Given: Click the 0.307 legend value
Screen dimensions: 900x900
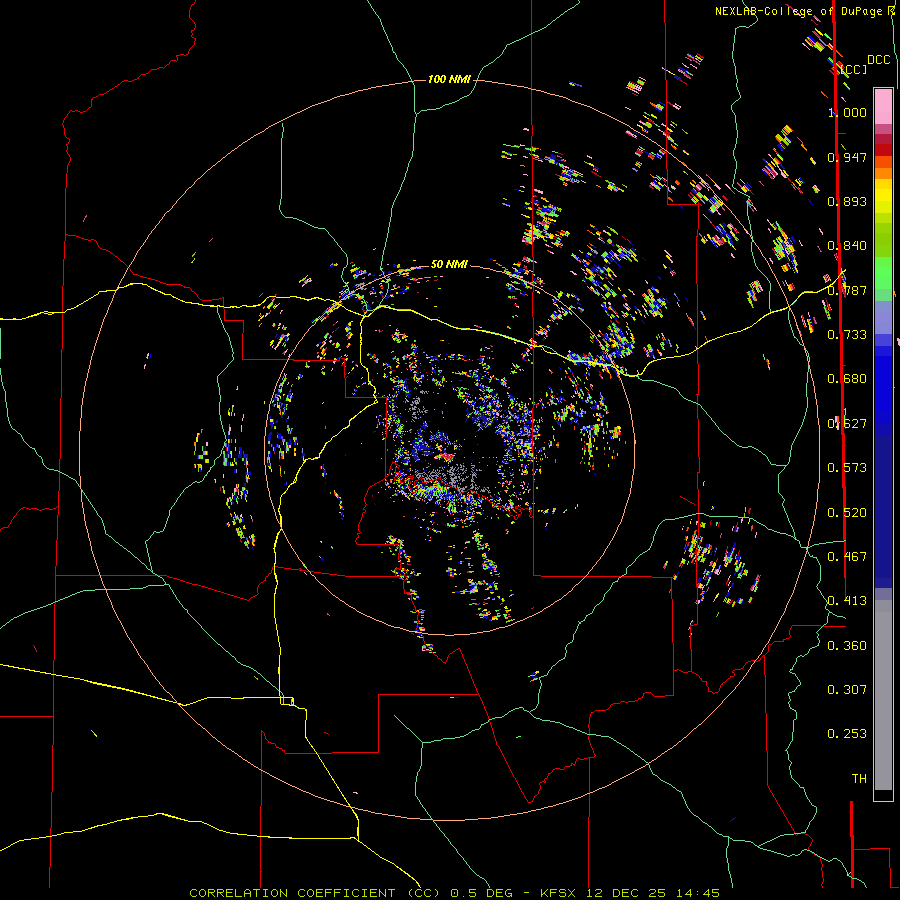Looking at the screenshot, I should point(847,690).
